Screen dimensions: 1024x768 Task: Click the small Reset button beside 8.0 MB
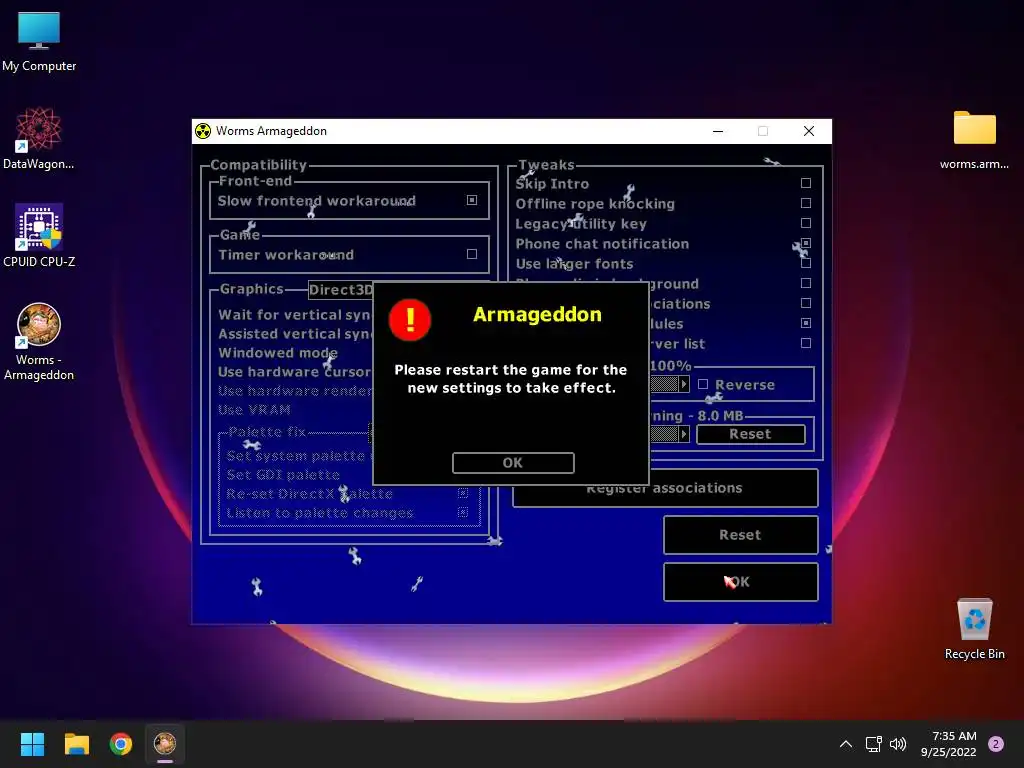coord(750,434)
